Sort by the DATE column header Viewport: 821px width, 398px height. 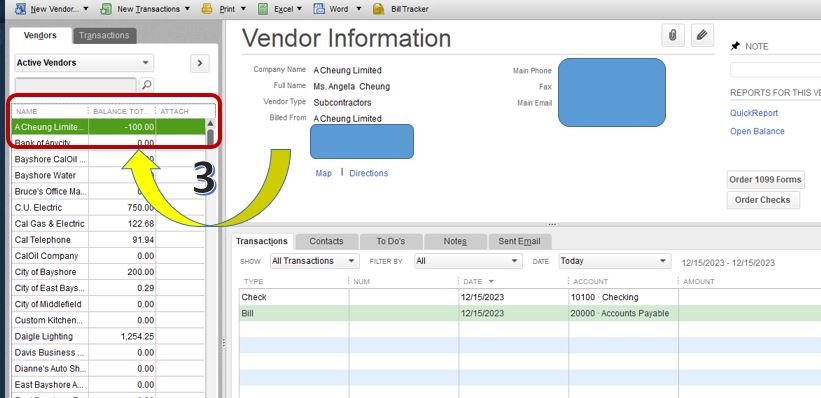point(513,282)
